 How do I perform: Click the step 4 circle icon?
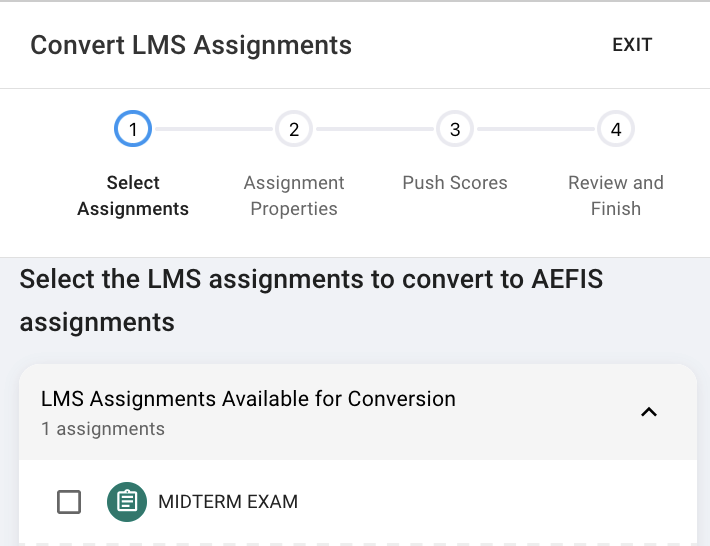click(x=616, y=129)
